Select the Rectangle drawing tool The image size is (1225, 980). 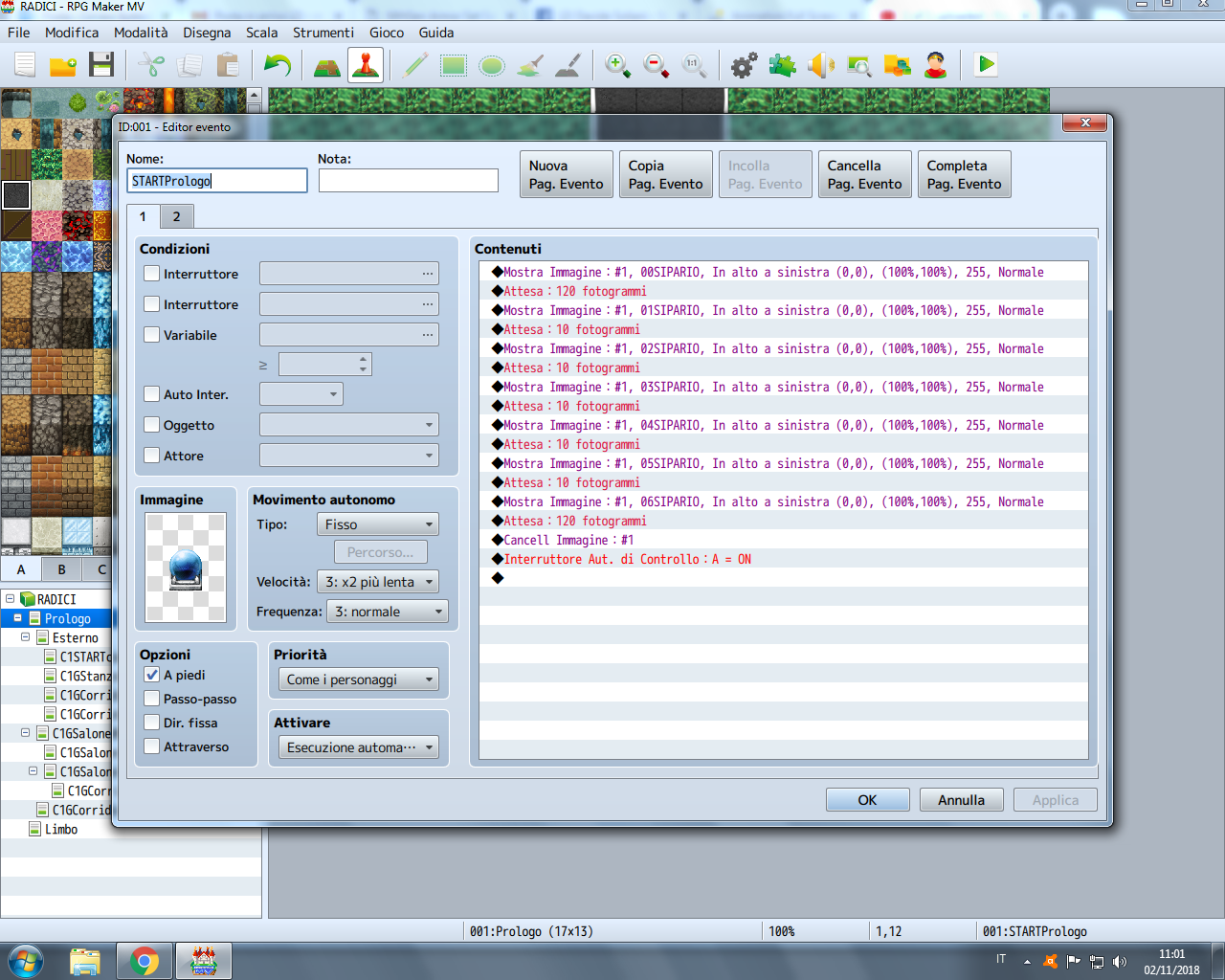coord(454,65)
